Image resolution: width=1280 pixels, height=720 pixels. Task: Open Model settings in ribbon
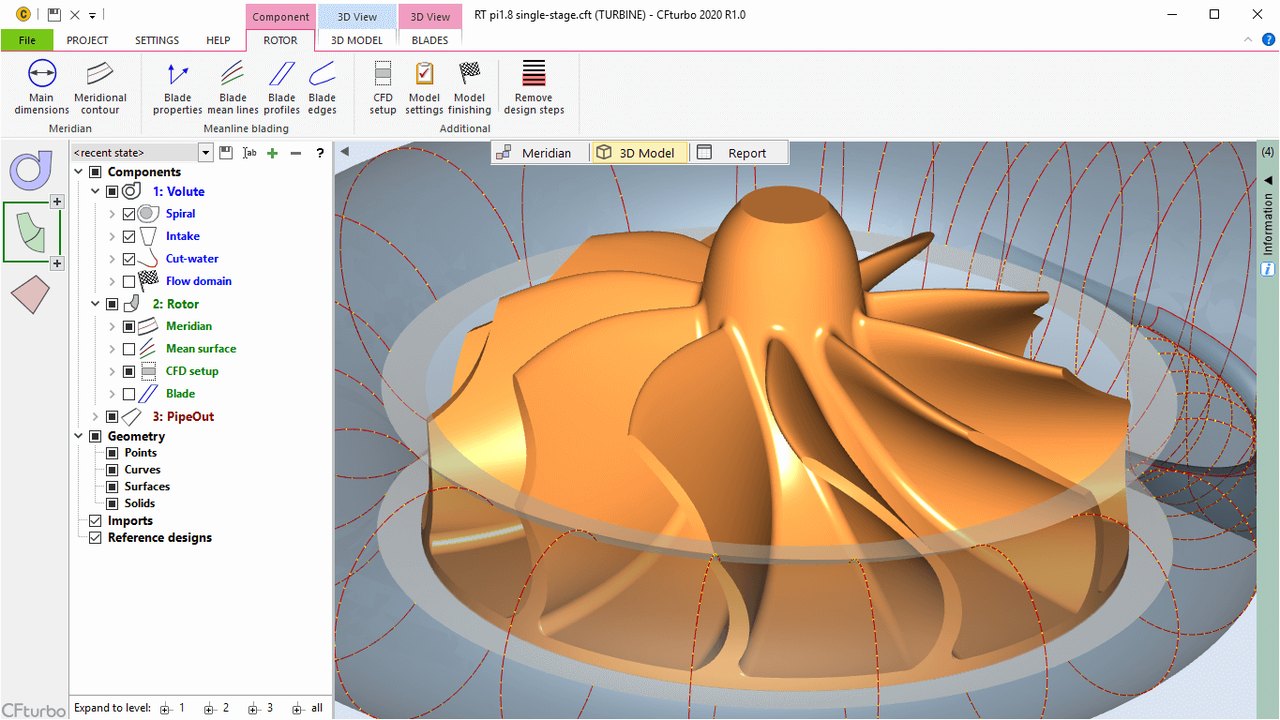pos(424,88)
